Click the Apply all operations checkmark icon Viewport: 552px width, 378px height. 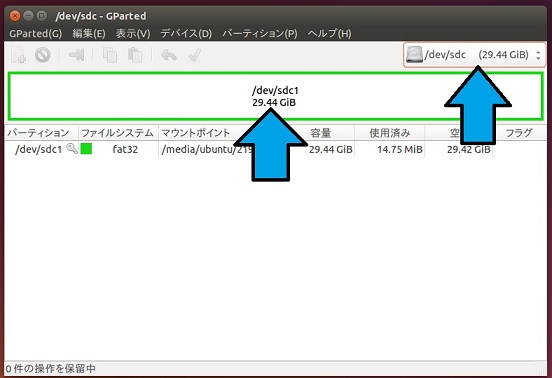[x=194, y=55]
